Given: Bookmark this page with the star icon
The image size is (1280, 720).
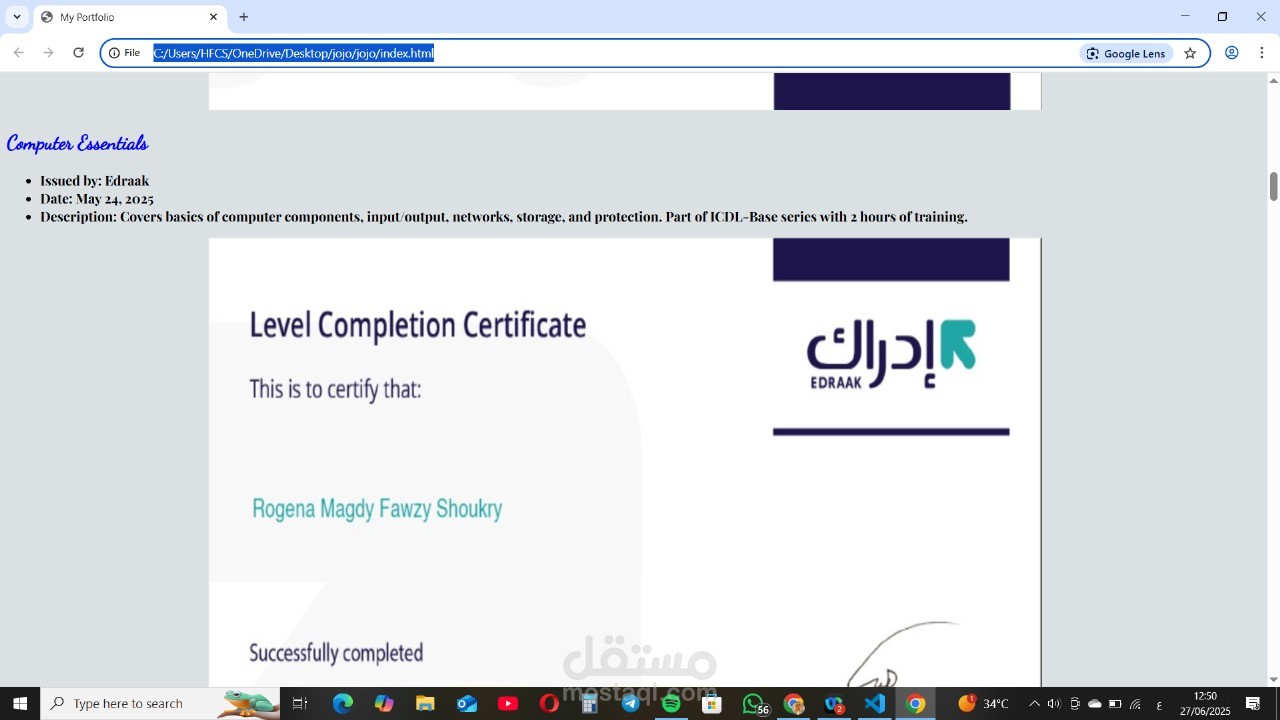Looking at the screenshot, I should 1190,53.
